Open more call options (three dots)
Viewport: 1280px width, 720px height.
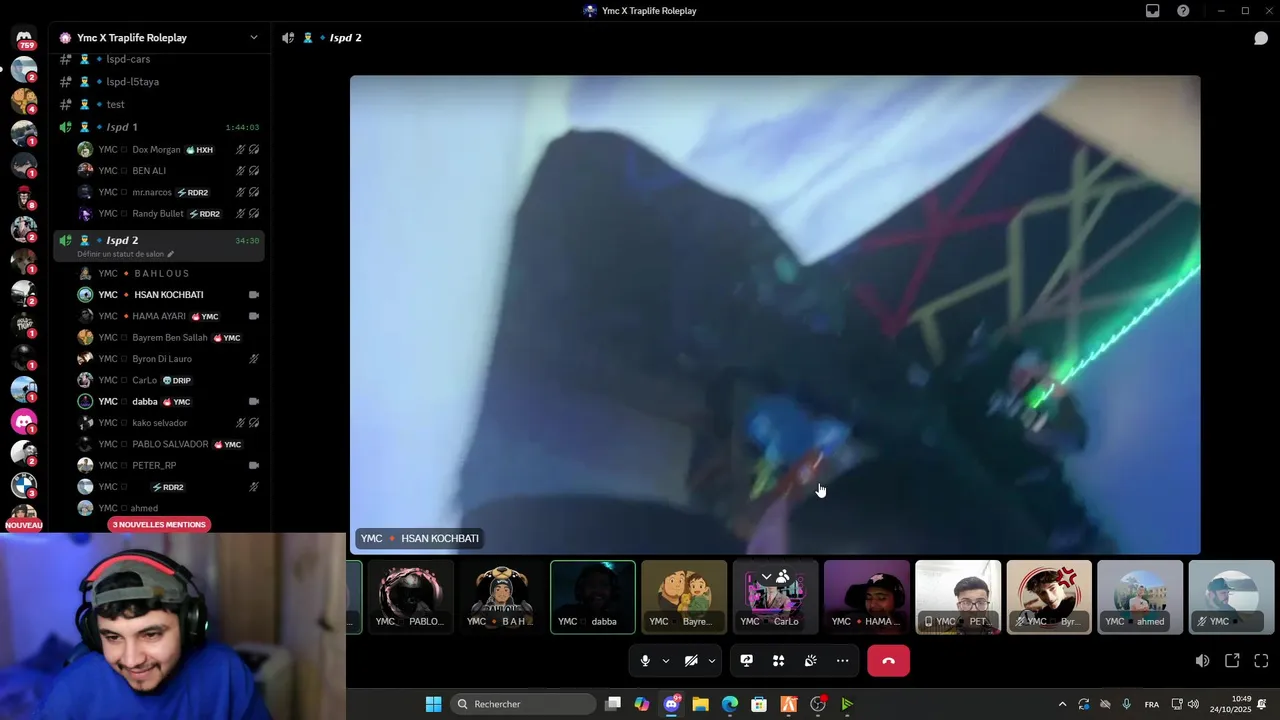pyautogui.click(x=842, y=661)
